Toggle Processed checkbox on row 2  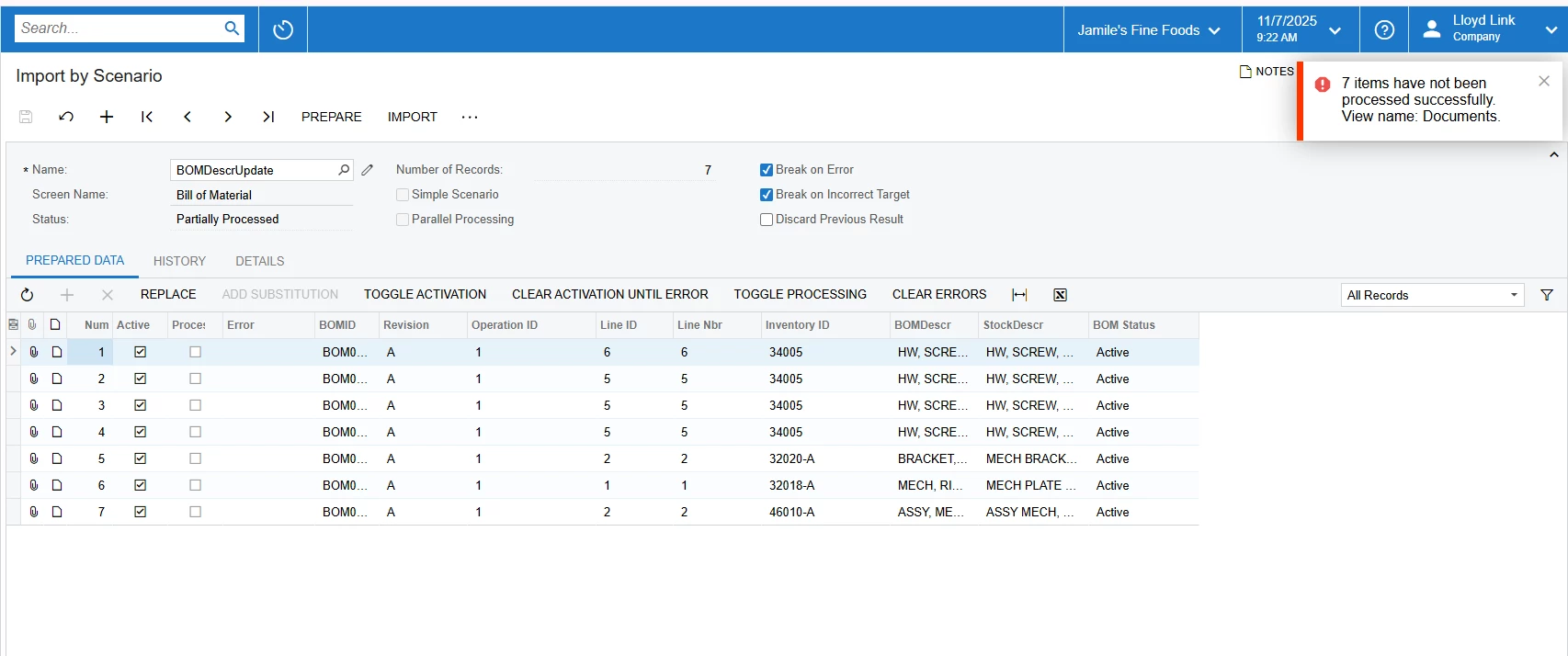pos(195,379)
